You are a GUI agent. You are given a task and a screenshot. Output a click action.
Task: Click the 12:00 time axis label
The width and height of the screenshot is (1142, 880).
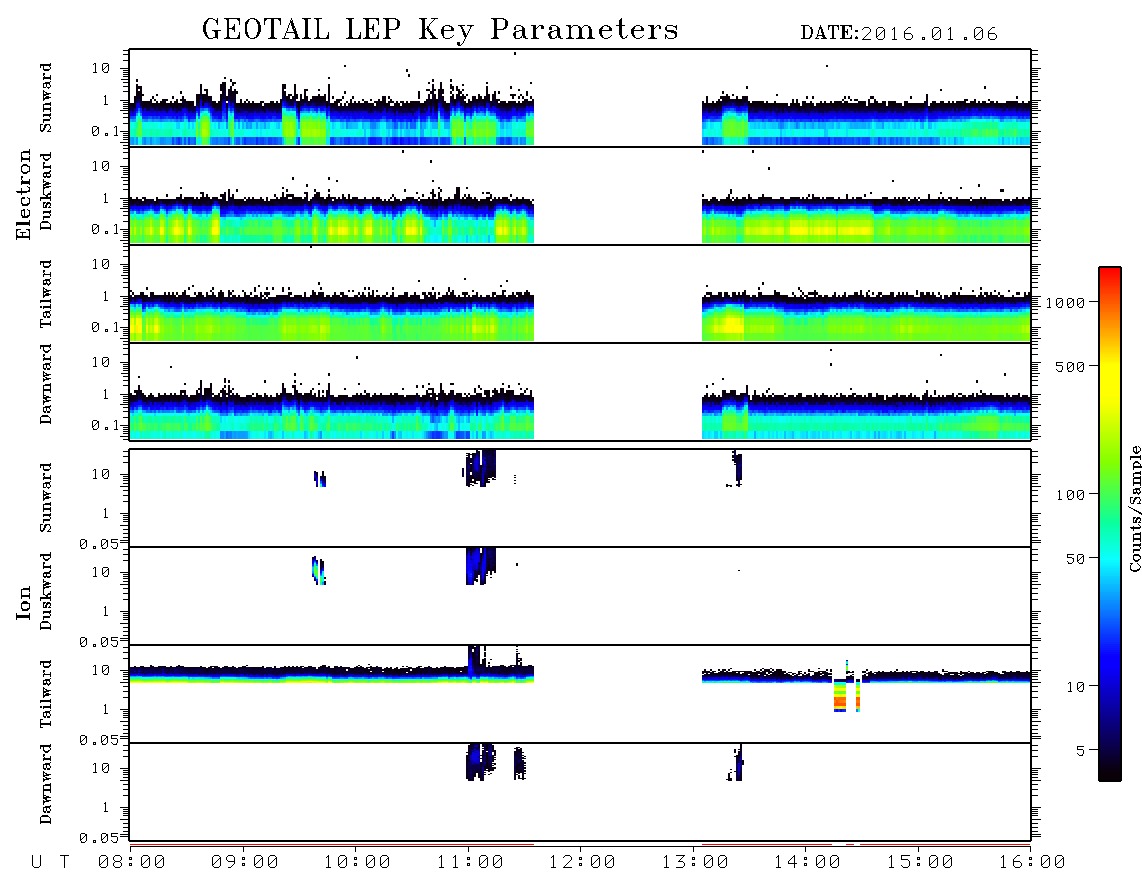[582, 862]
